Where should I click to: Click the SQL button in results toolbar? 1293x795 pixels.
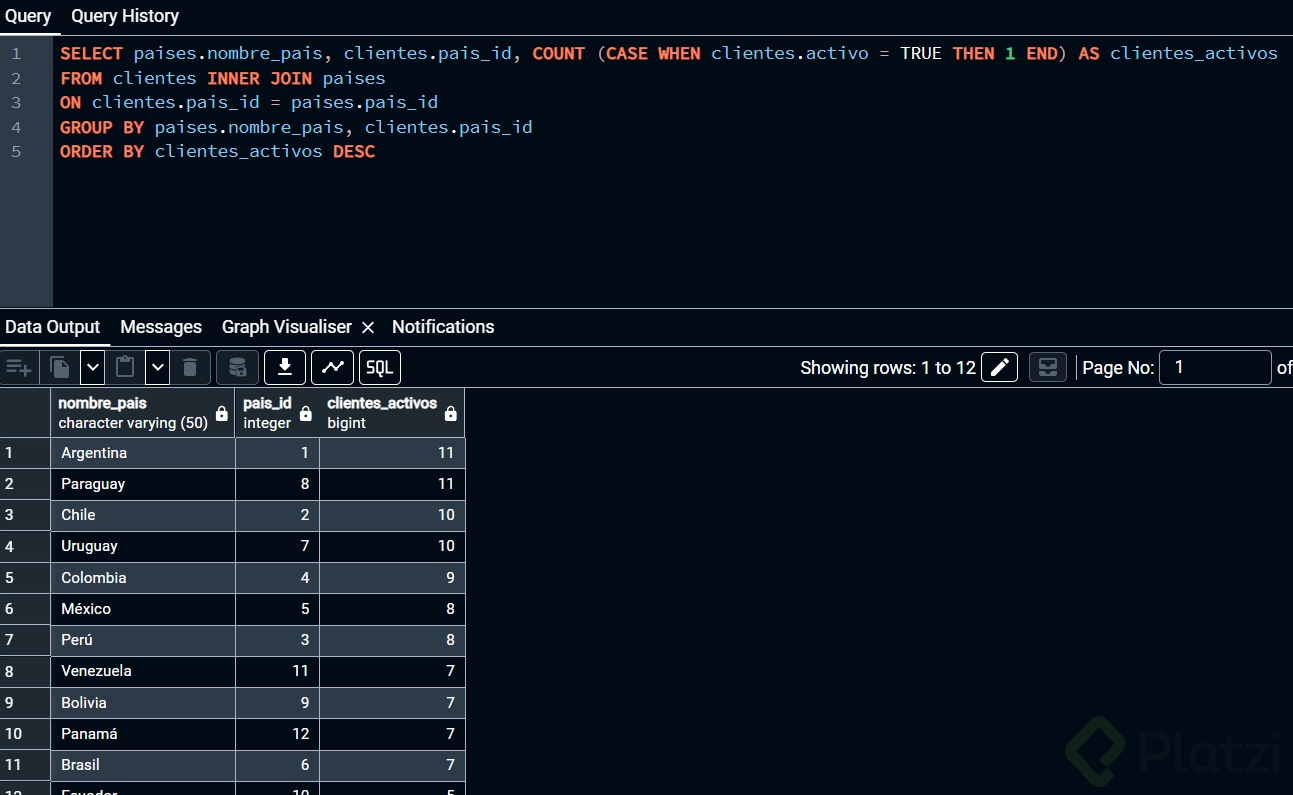[380, 368]
